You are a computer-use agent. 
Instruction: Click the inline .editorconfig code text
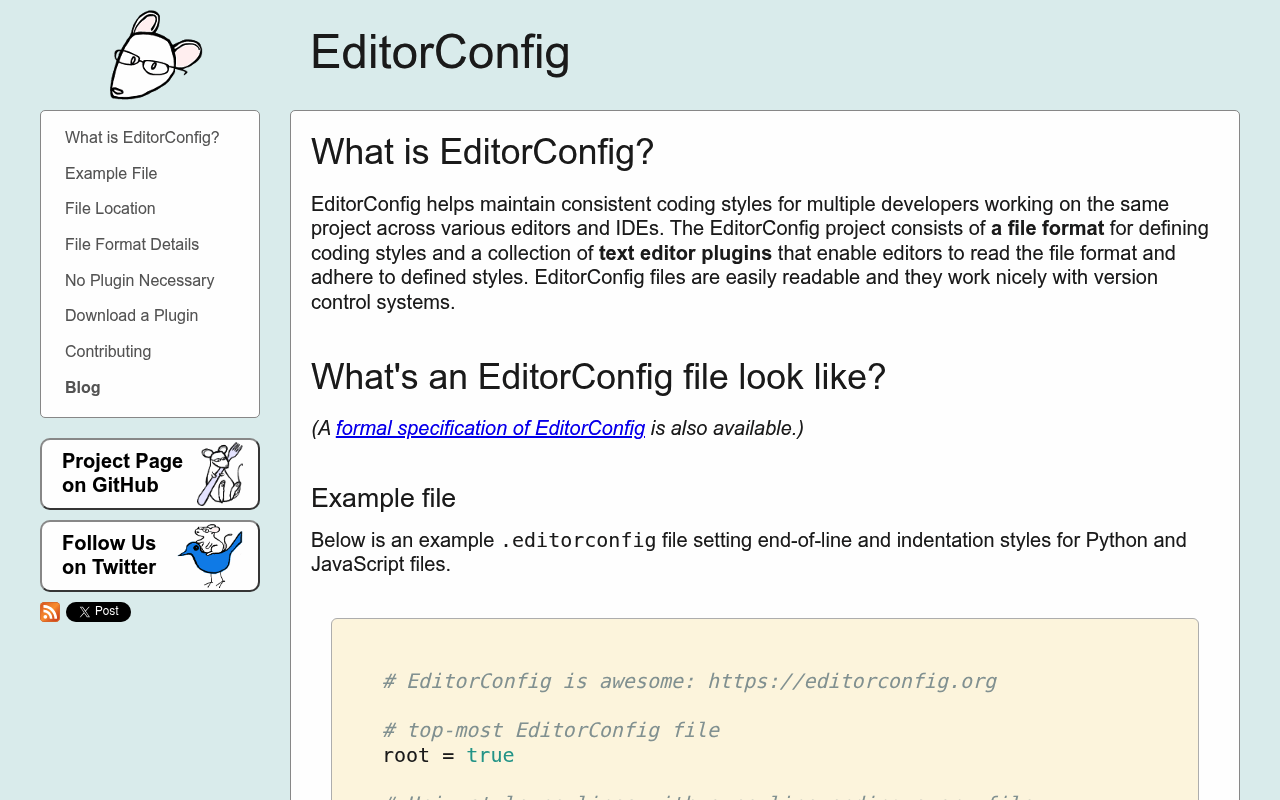point(578,541)
